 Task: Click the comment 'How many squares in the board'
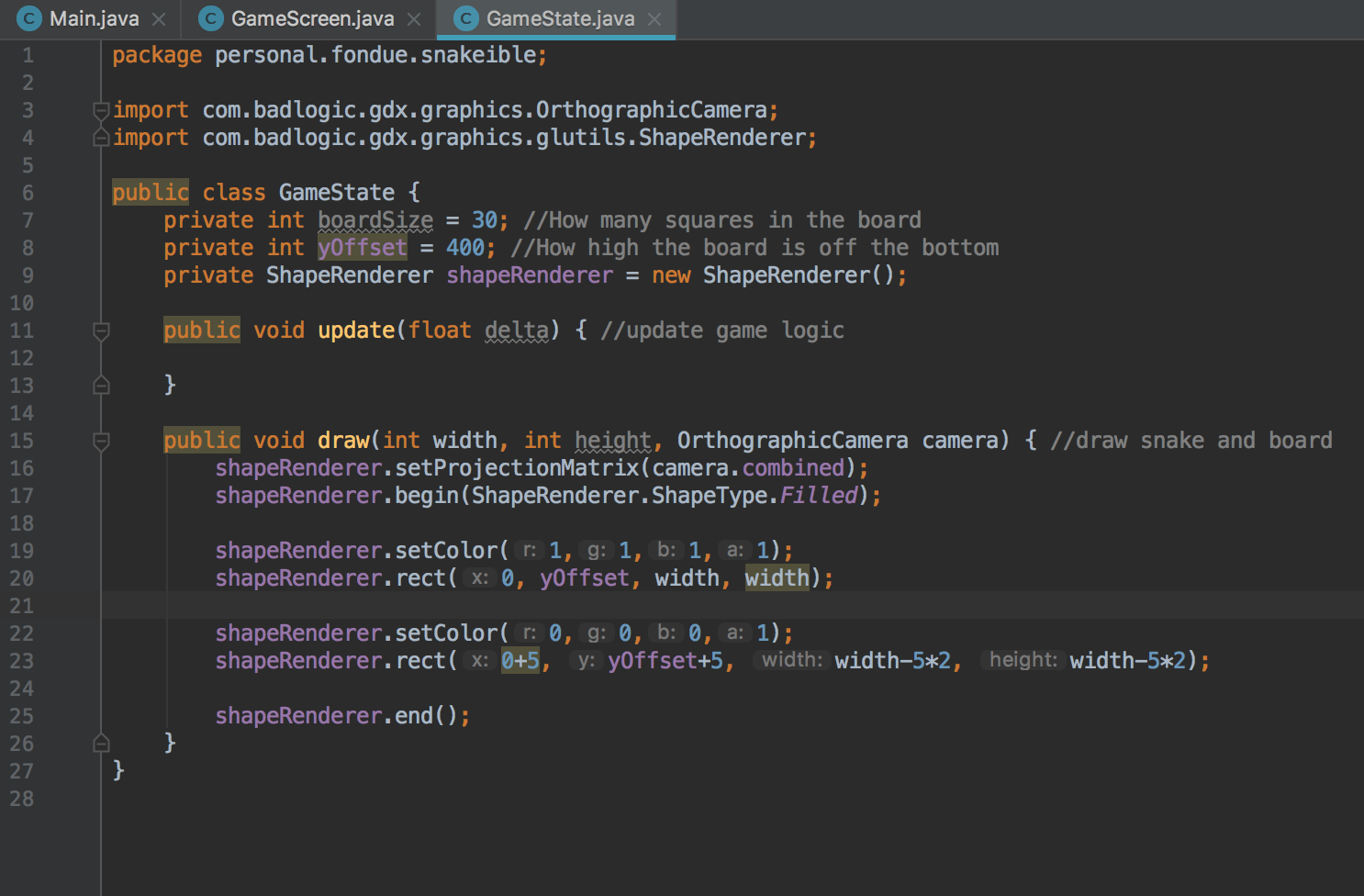[722, 220]
